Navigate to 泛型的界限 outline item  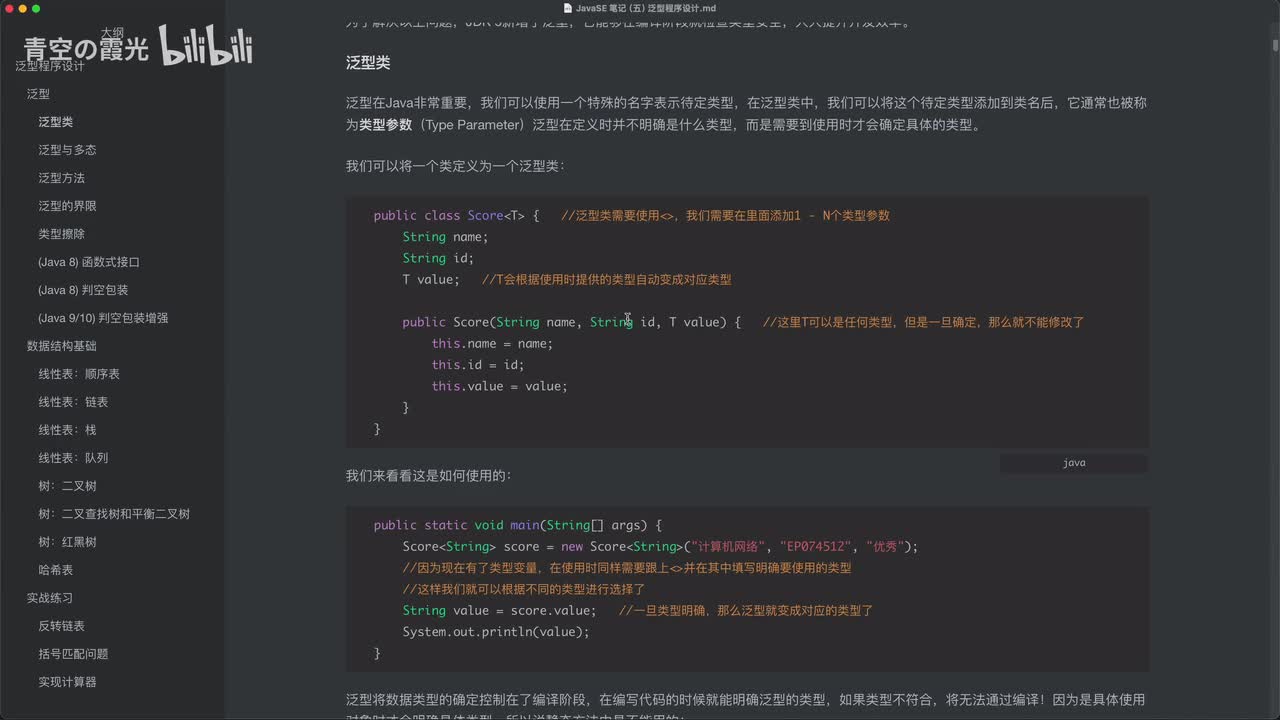(67, 206)
